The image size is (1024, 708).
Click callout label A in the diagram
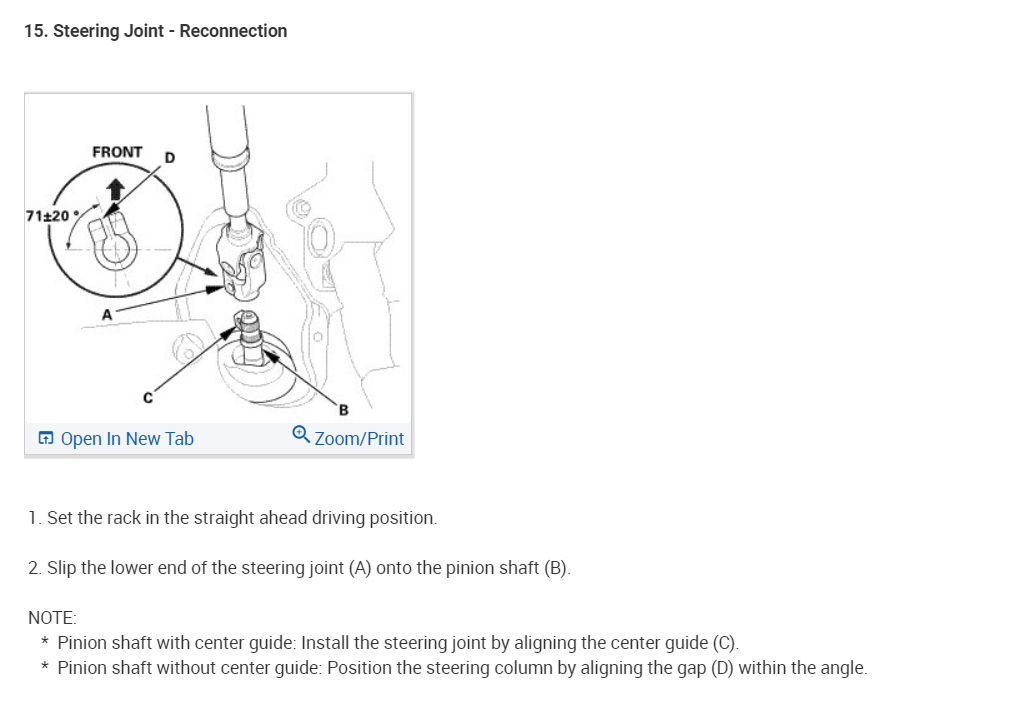pos(107,315)
